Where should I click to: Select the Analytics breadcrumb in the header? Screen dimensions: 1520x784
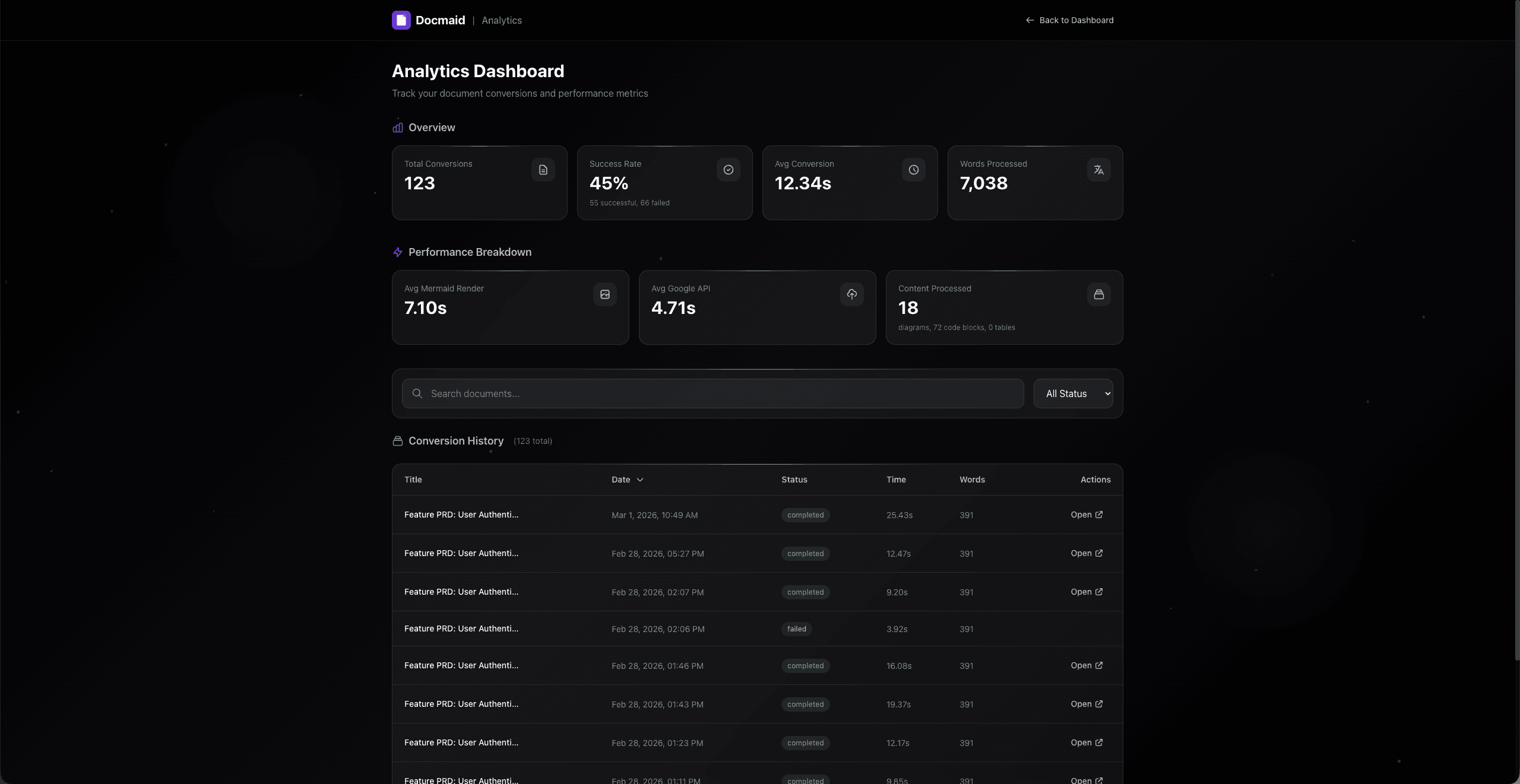501,20
